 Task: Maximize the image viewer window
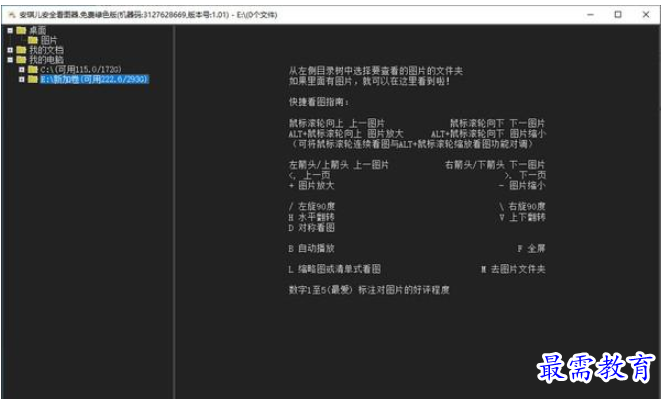point(618,15)
